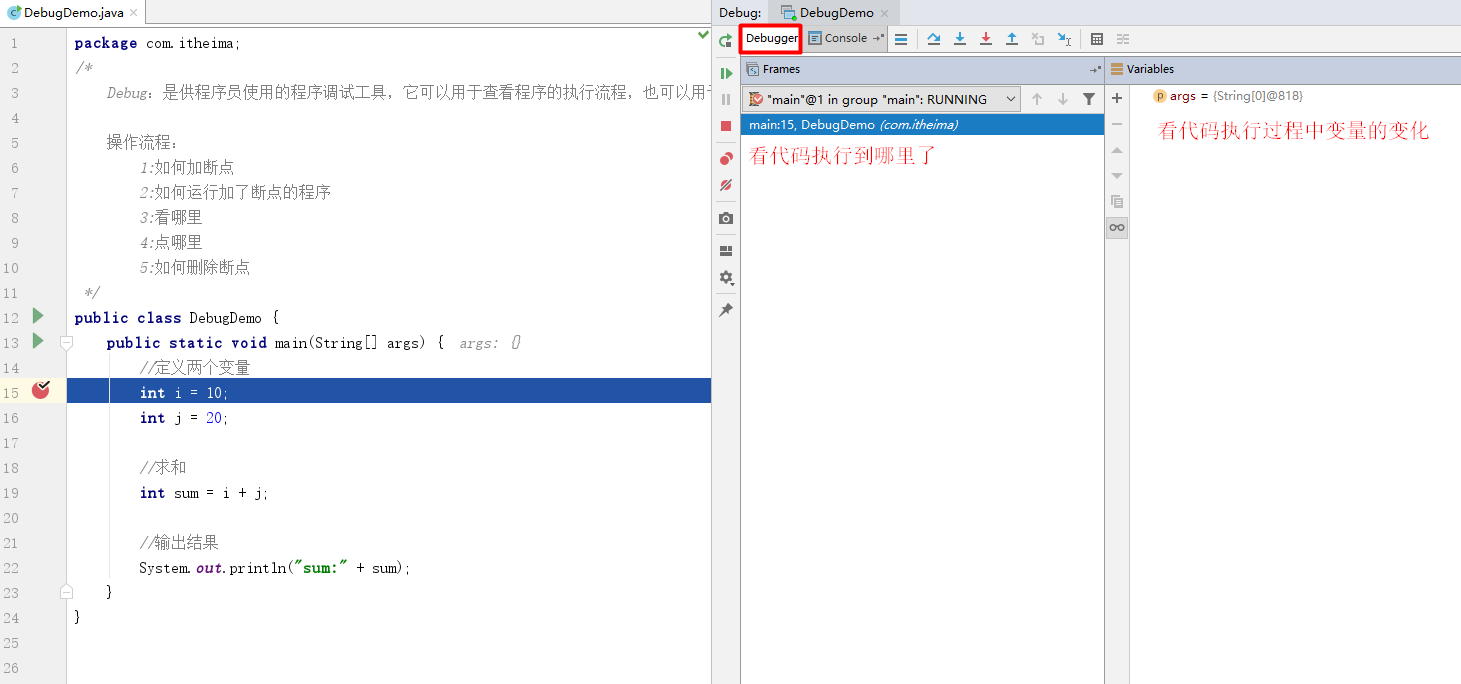Close the DebugDemo debug session tab

[884, 13]
